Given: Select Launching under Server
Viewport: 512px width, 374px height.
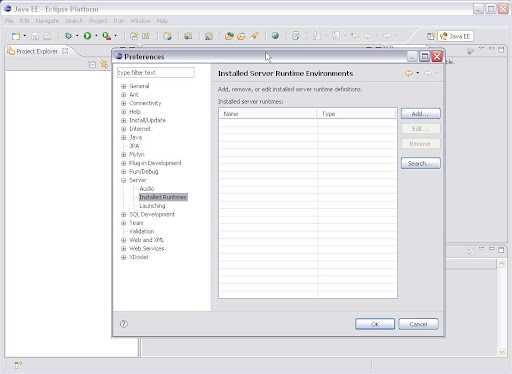Looking at the screenshot, I should (x=152, y=206).
